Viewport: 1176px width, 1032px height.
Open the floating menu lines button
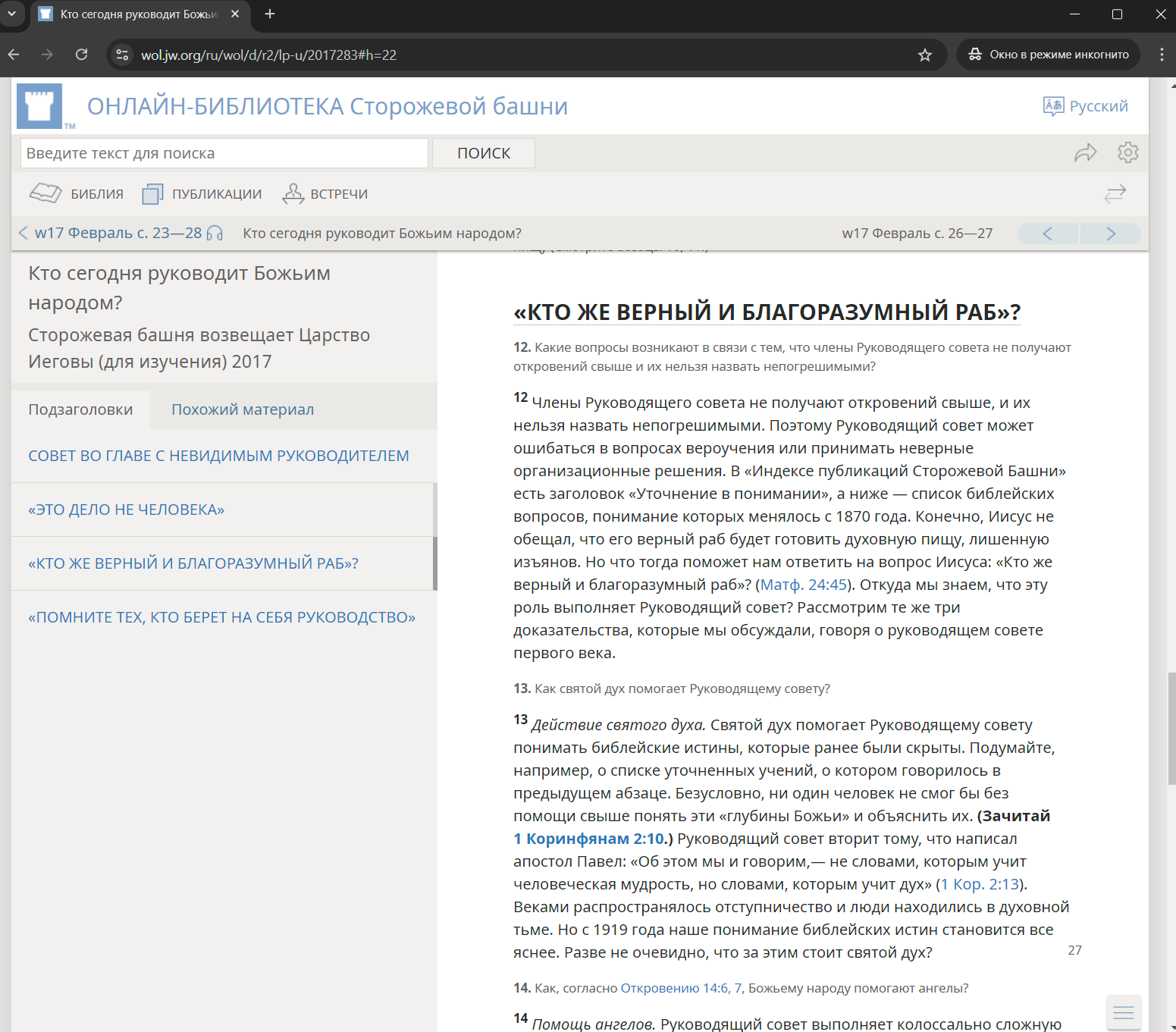1124,1012
